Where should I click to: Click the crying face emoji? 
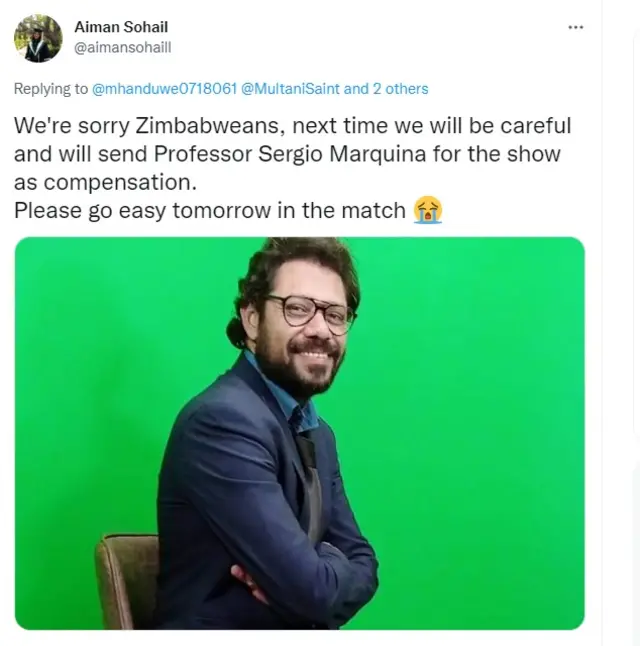click(x=428, y=210)
